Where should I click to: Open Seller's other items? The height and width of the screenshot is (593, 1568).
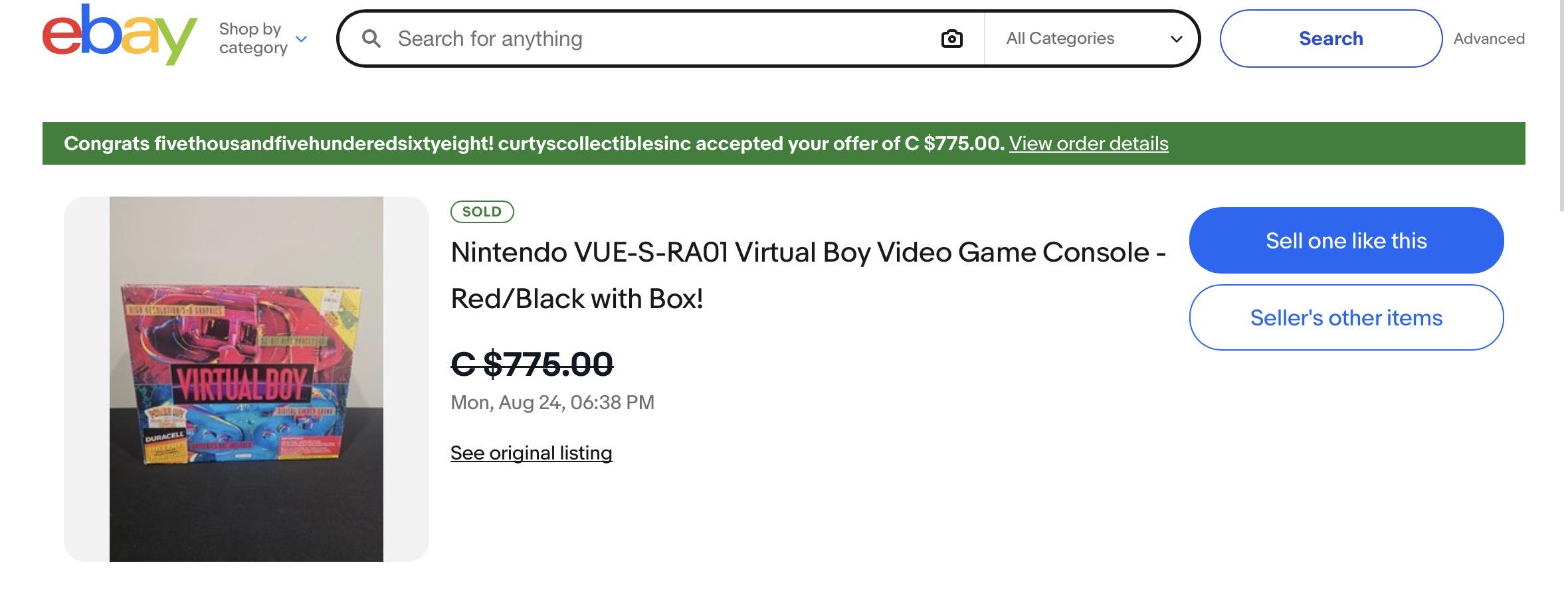pyautogui.click(x=1346, y=317)
